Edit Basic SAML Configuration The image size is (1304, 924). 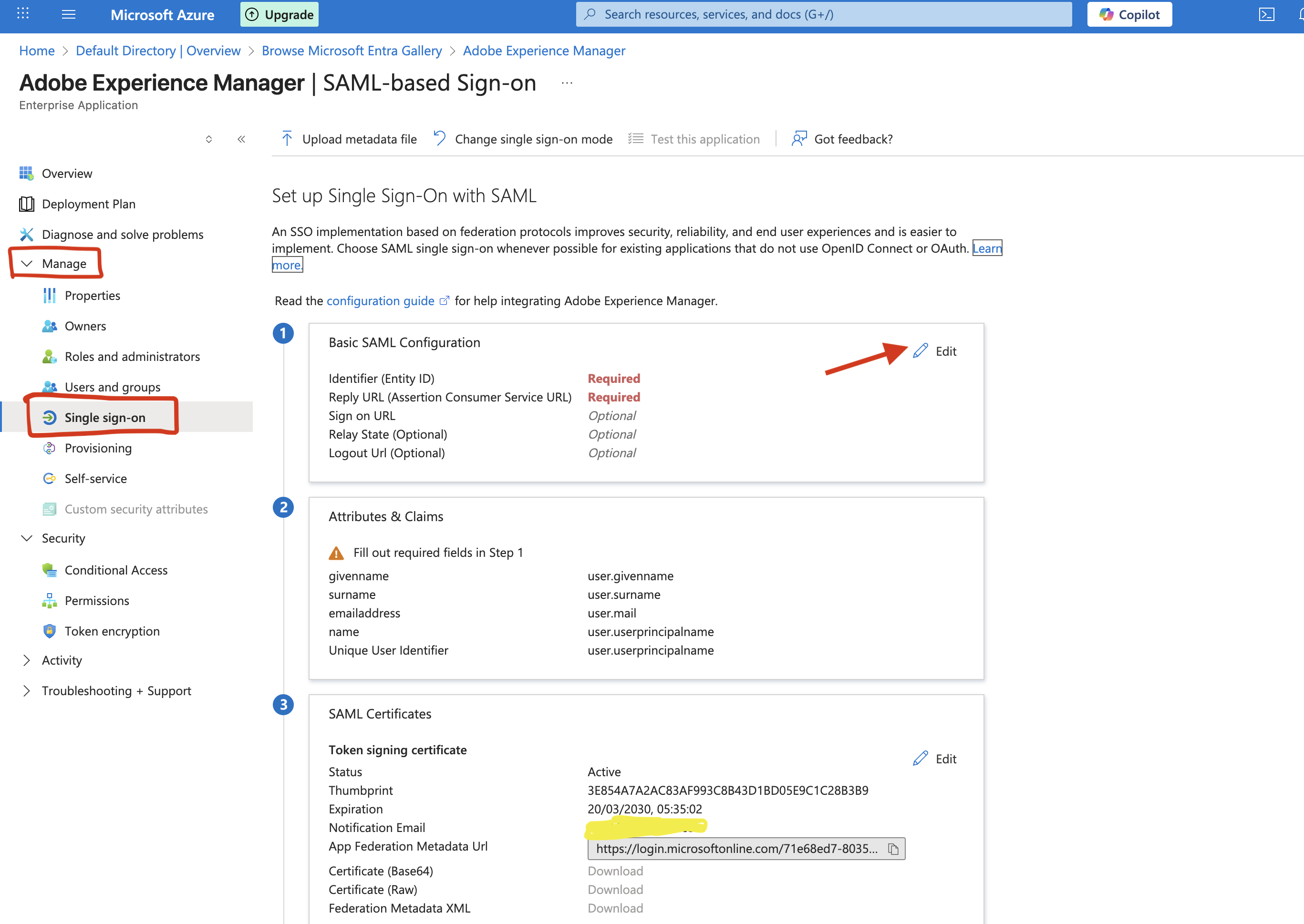pos(935,351)
